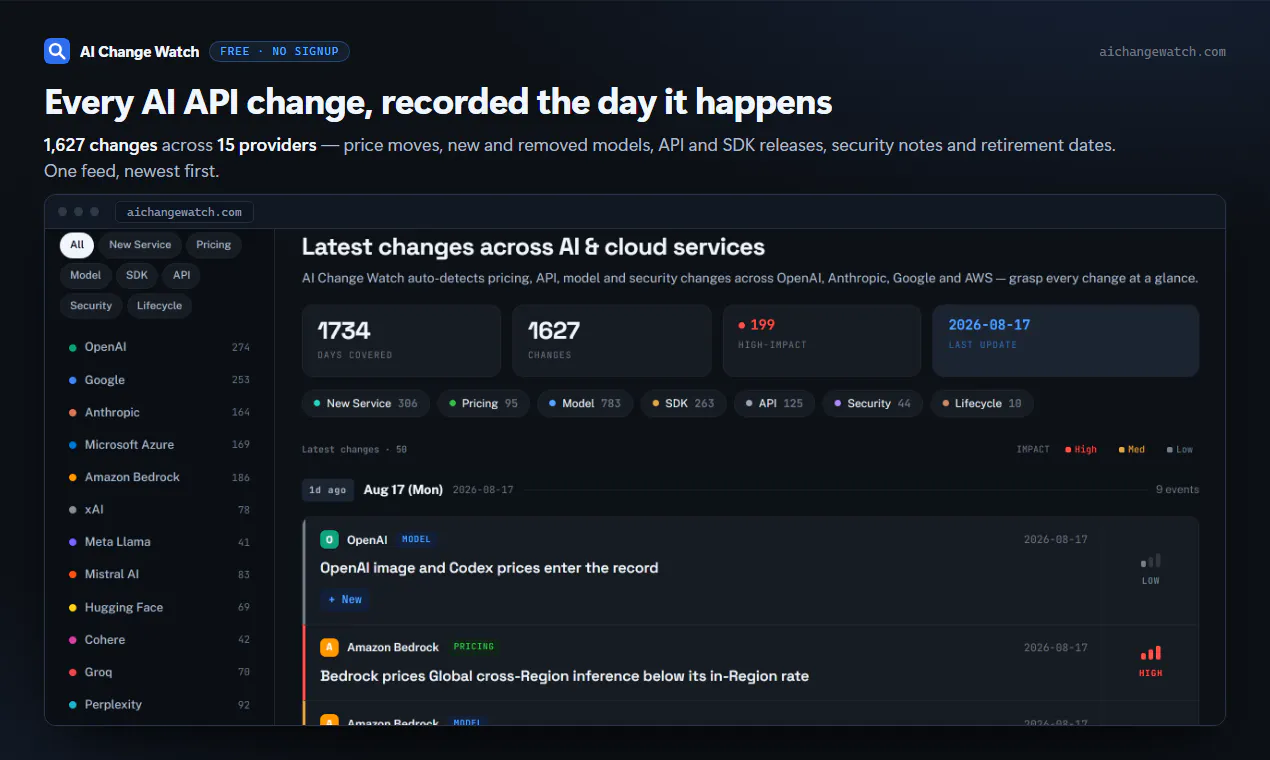Click the Low impact legend item
Viewport: 1270px width, 760px height.
tap(1180, 450)
